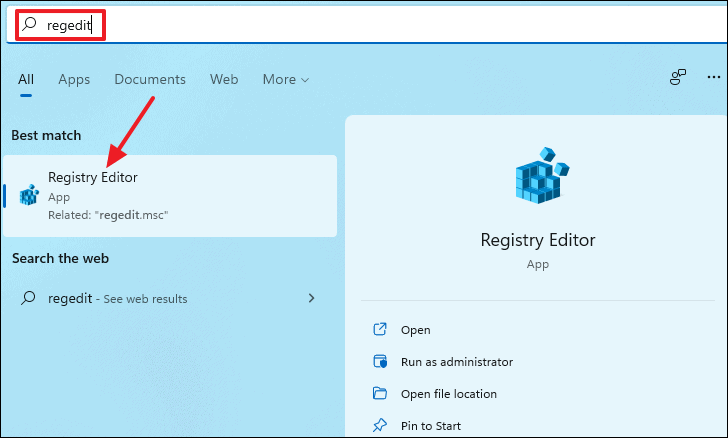
Task: Choose Pin to Start
Action: [431, 426]
